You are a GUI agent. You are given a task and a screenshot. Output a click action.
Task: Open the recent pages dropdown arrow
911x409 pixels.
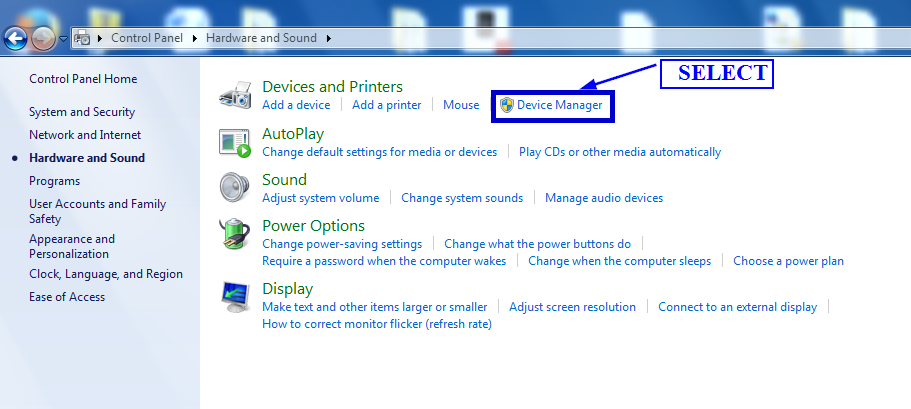pyautogui.click(x=64, y=38)
